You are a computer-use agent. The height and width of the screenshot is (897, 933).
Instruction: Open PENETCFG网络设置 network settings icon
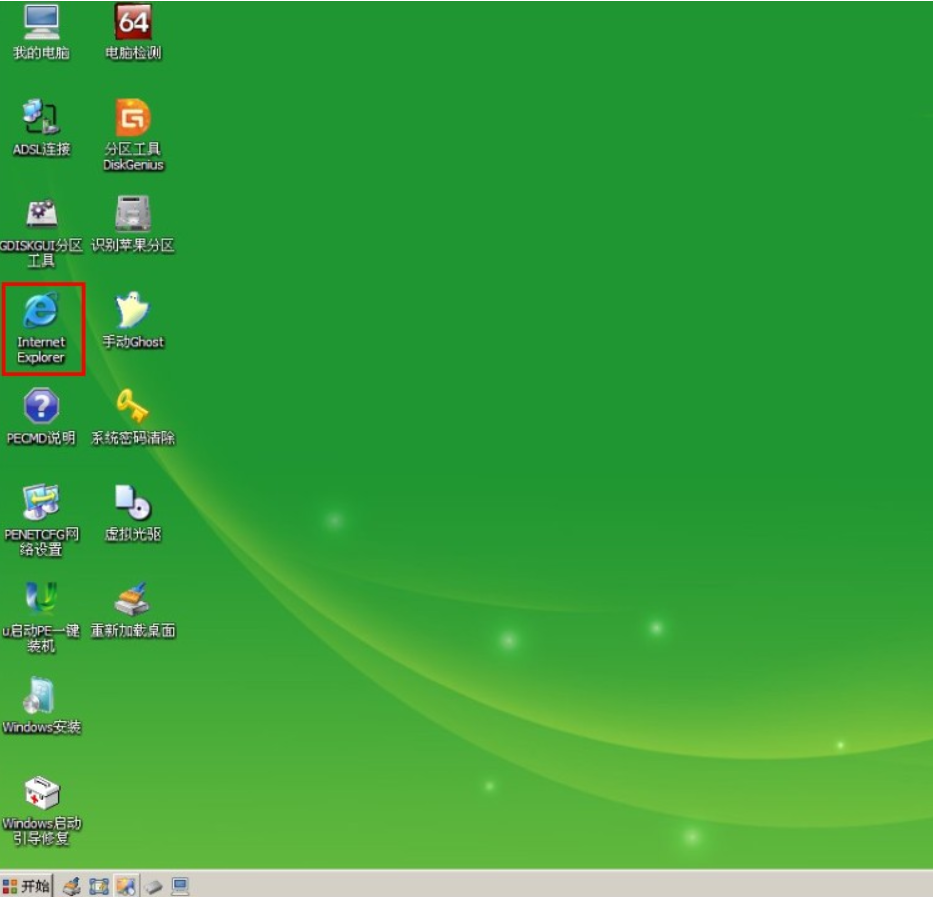(x=41, y=503)
